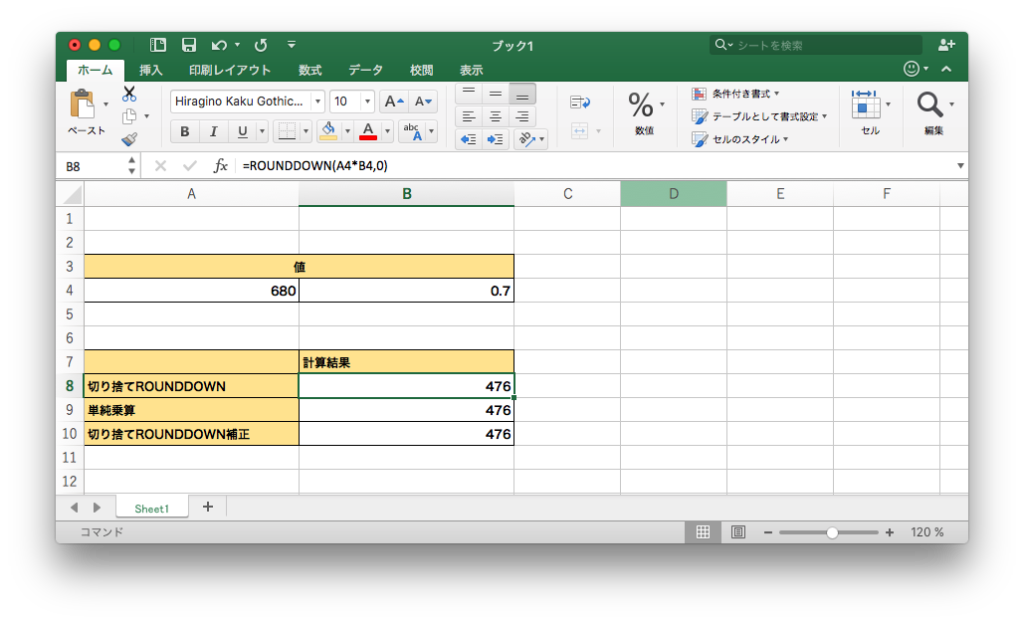Switch to the データ ribbon tab
Screen dimensions: 1024x623
[364, 71]
